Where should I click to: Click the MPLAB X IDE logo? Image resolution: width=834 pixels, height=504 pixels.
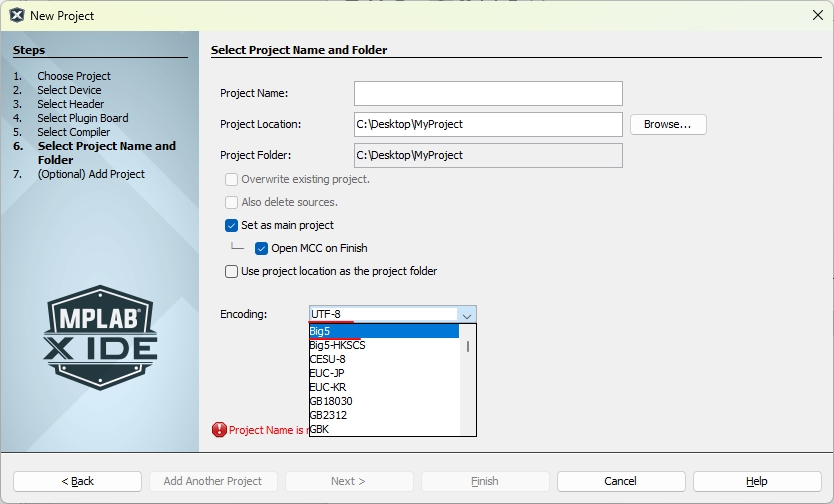[x=100, y=338]
